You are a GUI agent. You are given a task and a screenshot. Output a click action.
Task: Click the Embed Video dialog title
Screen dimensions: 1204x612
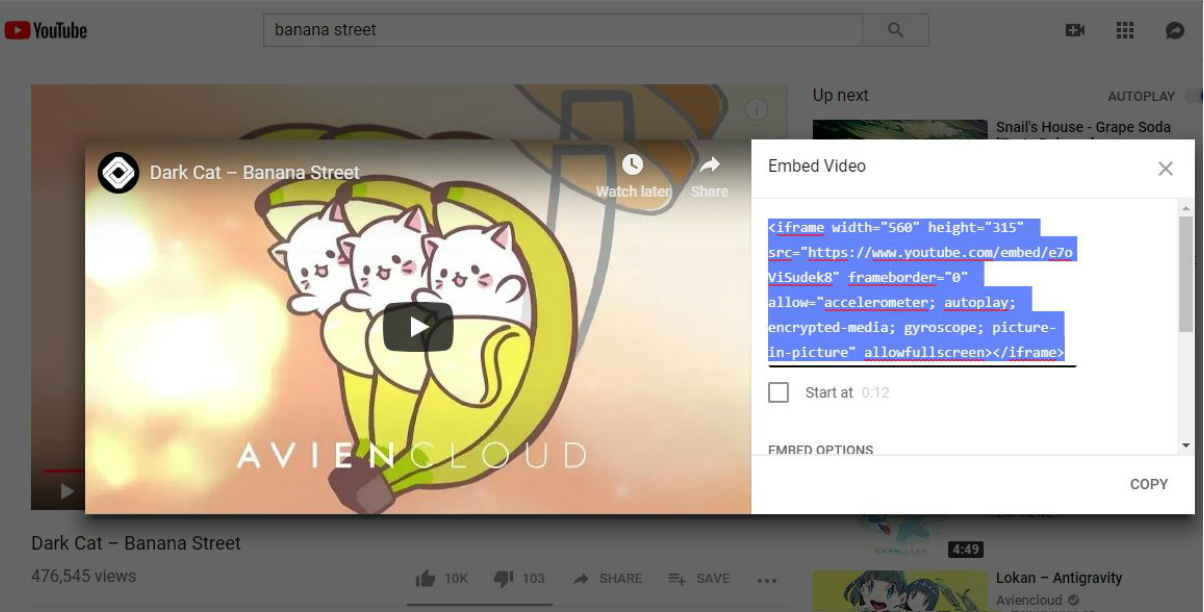click(x=817, y=166)
